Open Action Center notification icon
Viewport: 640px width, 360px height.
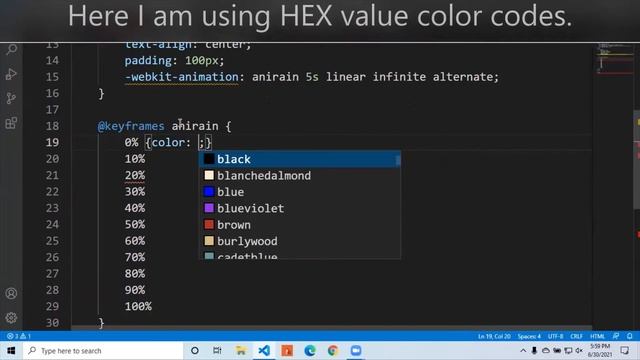625,351
